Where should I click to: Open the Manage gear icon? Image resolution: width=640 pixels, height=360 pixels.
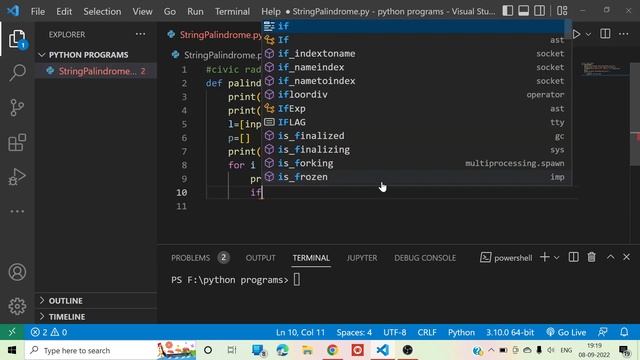(17, 306)
